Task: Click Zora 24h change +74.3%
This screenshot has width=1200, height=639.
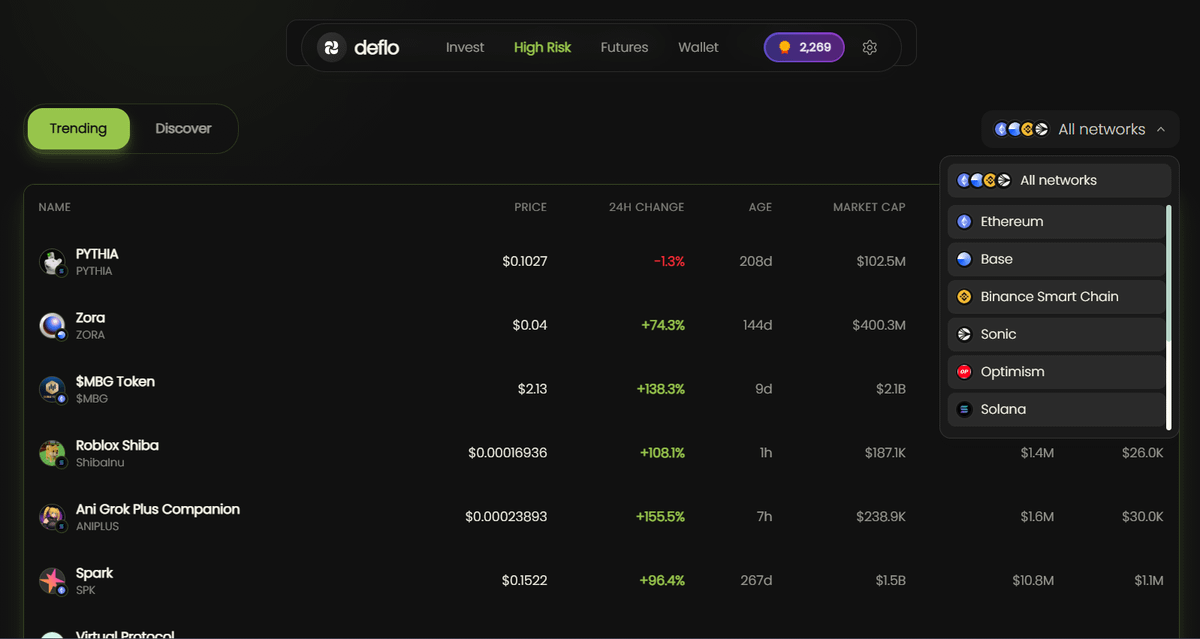Action: coord(663,326)
